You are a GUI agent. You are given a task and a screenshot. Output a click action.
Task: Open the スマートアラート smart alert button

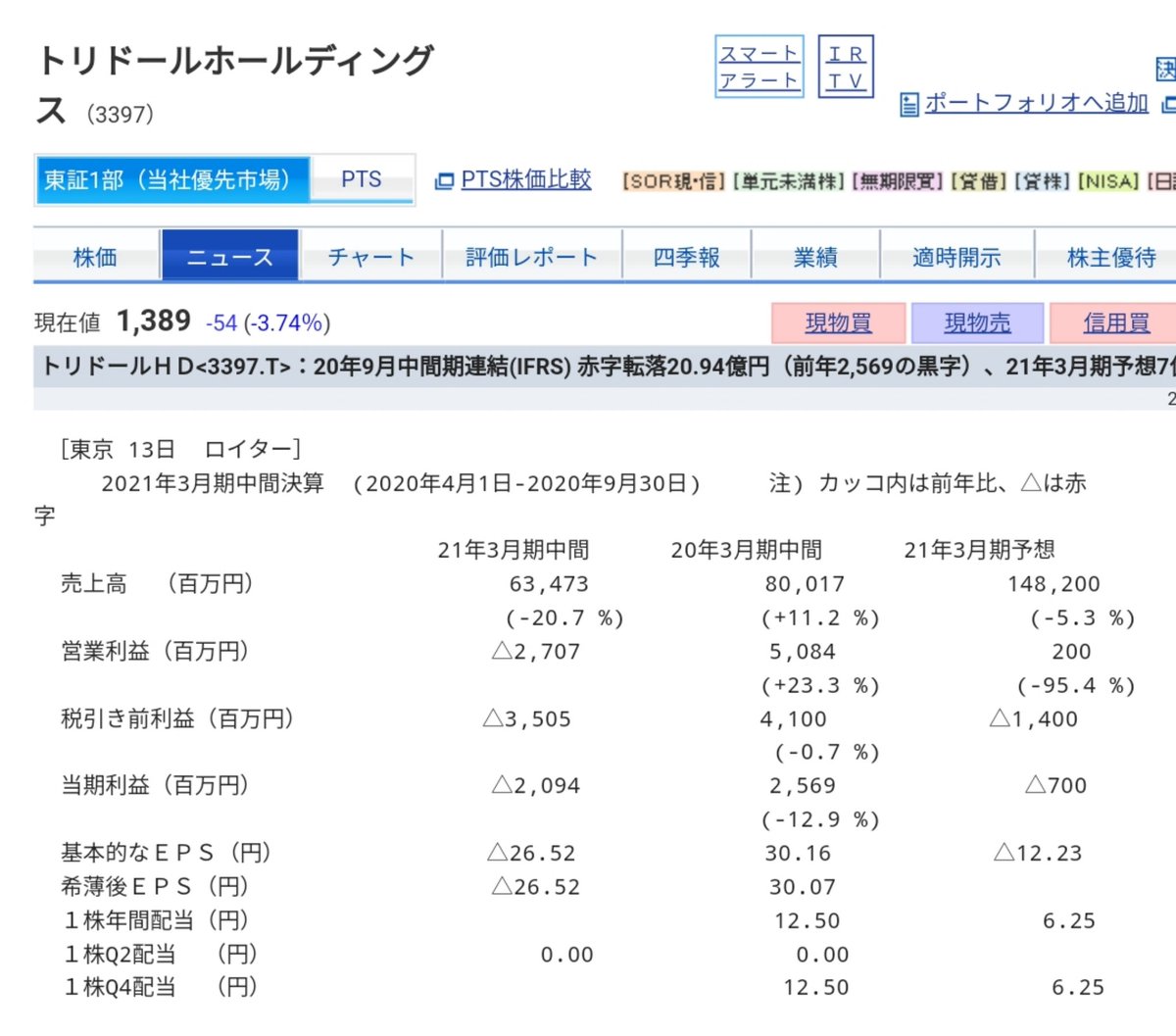(759, 67)
